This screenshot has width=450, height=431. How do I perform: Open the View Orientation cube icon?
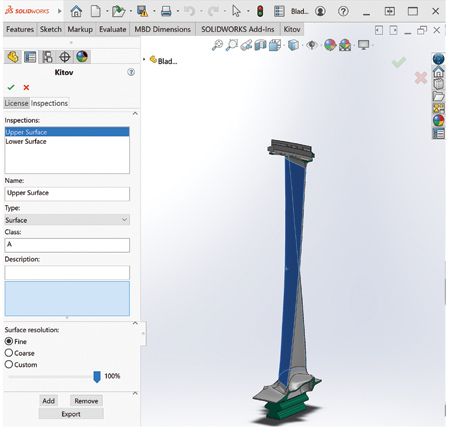tap(275, 45)
